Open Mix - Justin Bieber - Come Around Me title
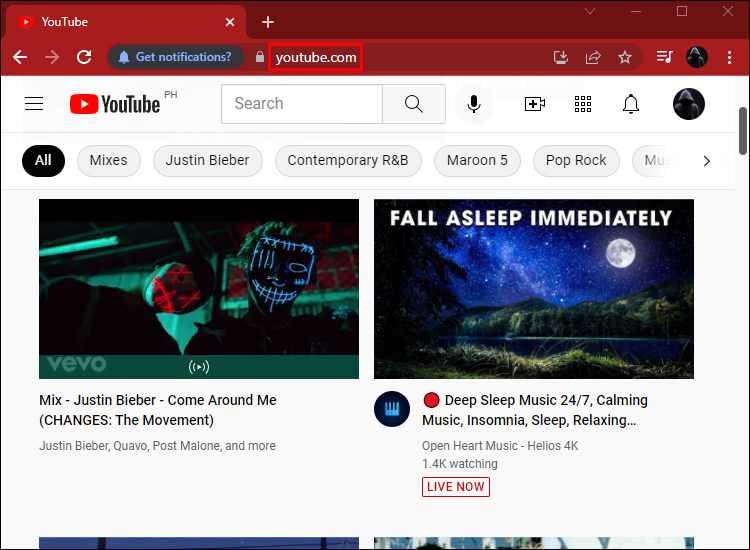Image resolution: width=750 pixels, height=550 pixels. coord(158,410)
